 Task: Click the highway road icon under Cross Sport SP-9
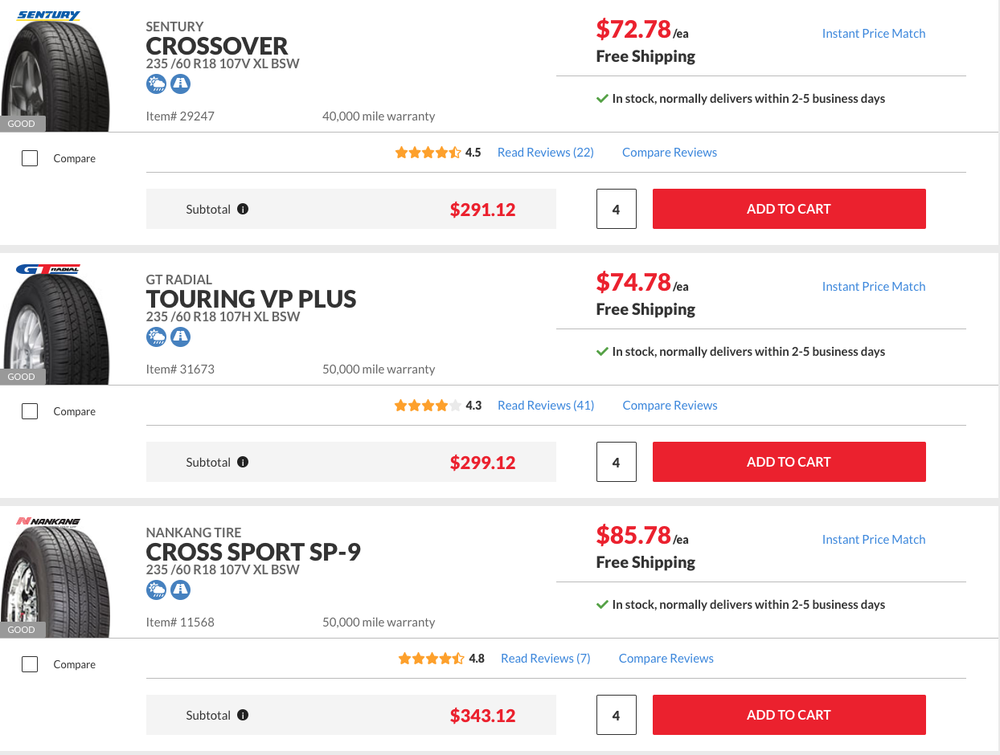[x=180, y=591]
